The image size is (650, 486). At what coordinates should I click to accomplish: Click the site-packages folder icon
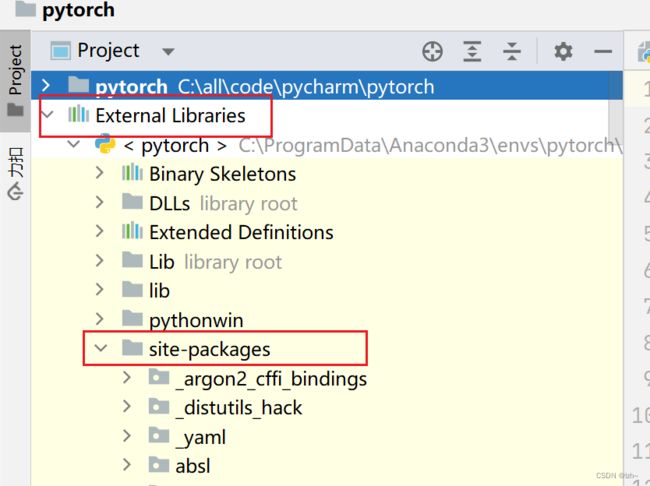tap(132, 347)
